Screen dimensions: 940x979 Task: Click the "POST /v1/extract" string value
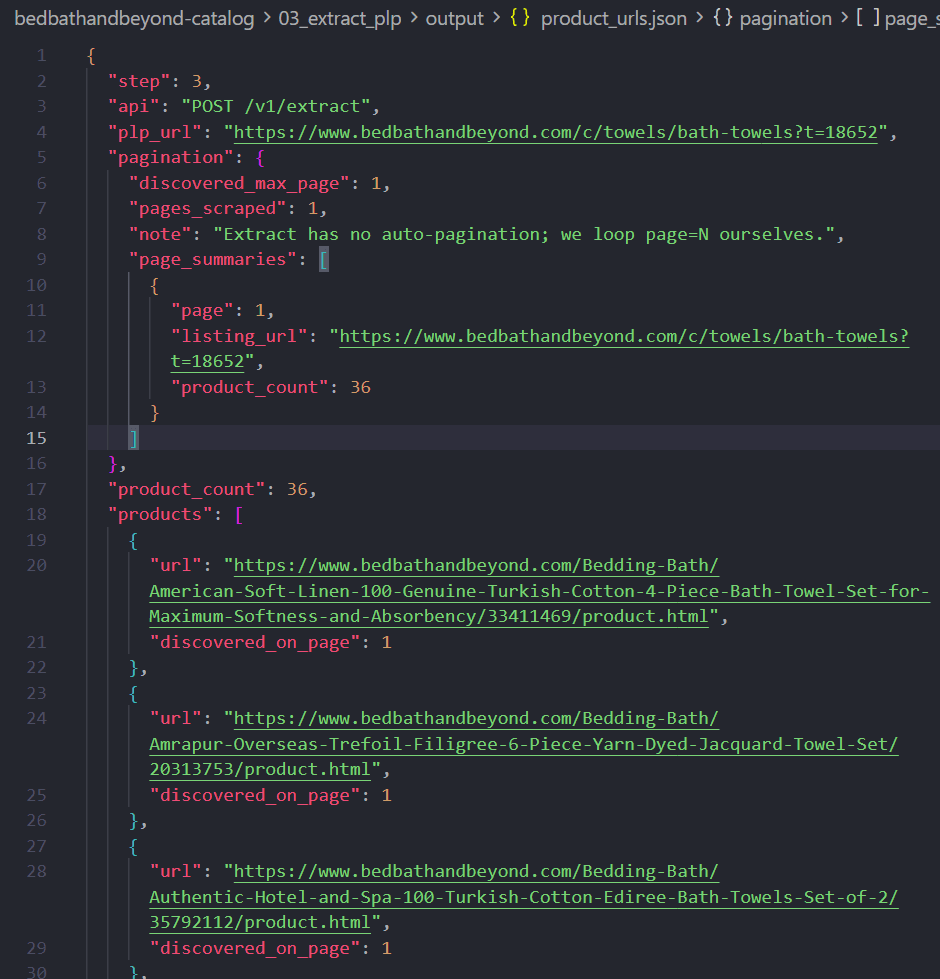[276, 107]
